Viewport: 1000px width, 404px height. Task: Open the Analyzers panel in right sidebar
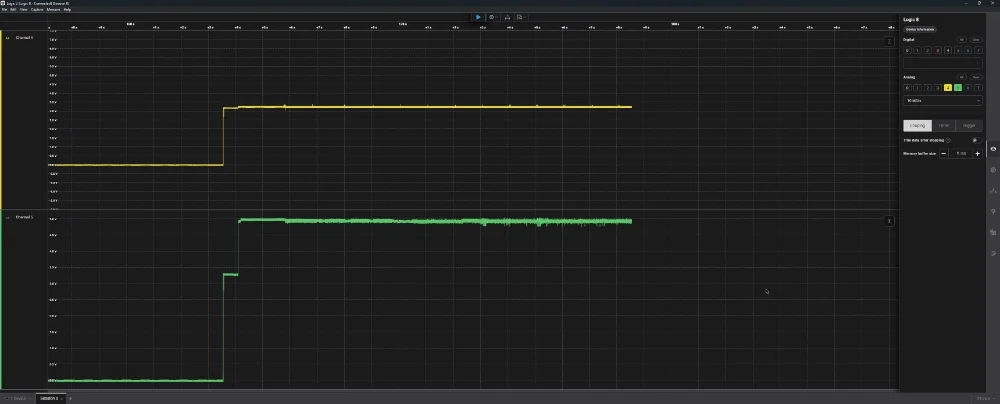pyautogui.click(x=992, y=170)
